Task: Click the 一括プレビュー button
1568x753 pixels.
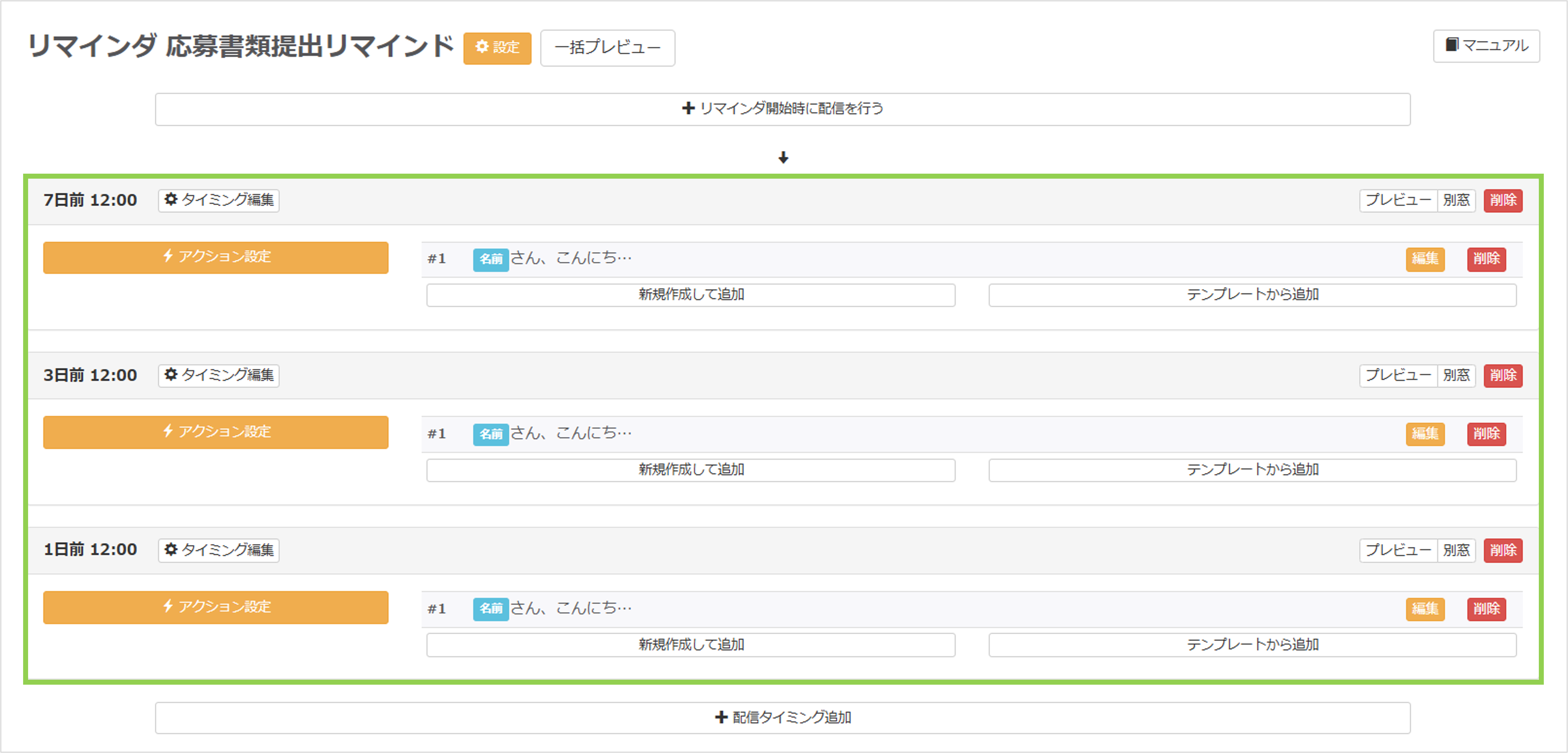Action: (607, 47)
